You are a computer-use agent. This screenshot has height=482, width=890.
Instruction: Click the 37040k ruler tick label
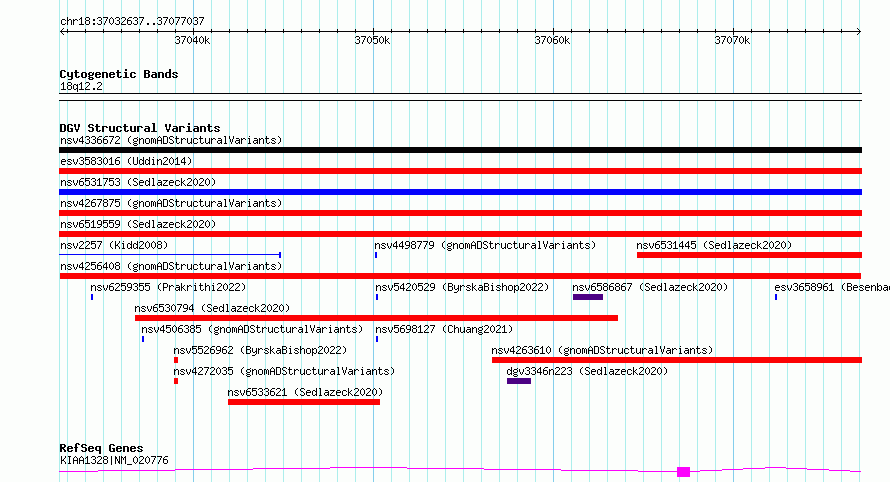click(x=192, y=40)
